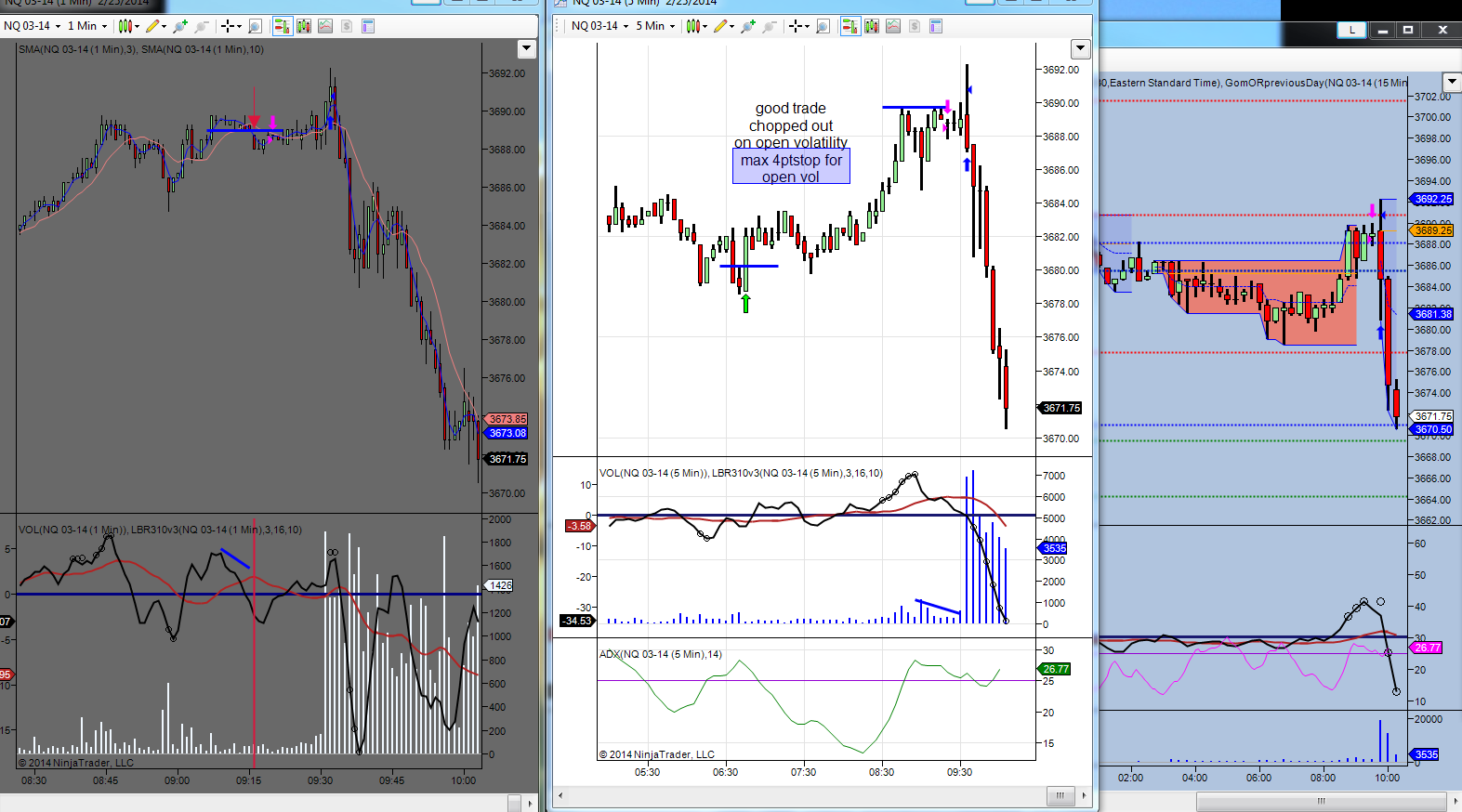Open the panel dropdown arrow on 1 Min chart

(x=527, y=48)
